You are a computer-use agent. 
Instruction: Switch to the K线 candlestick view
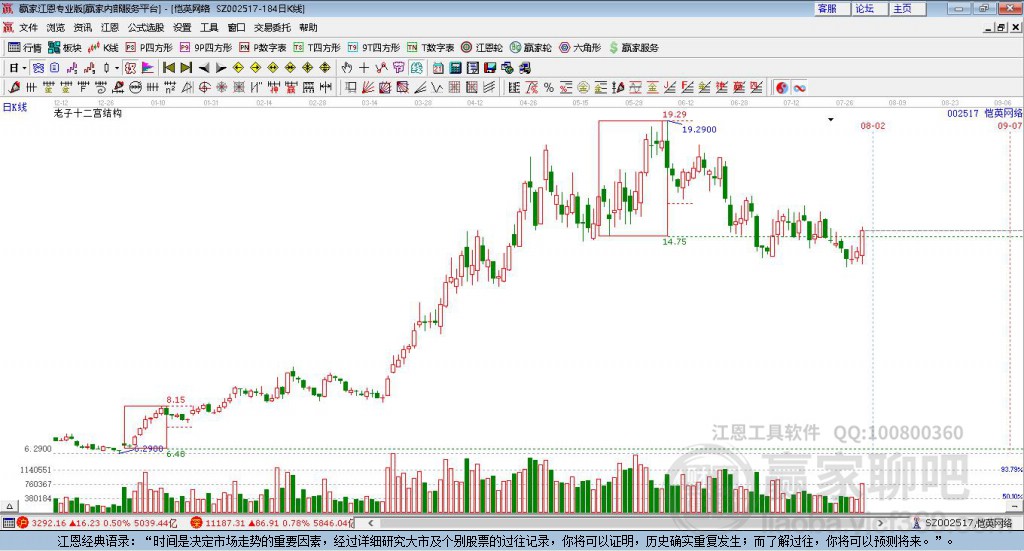coord(103,48)
